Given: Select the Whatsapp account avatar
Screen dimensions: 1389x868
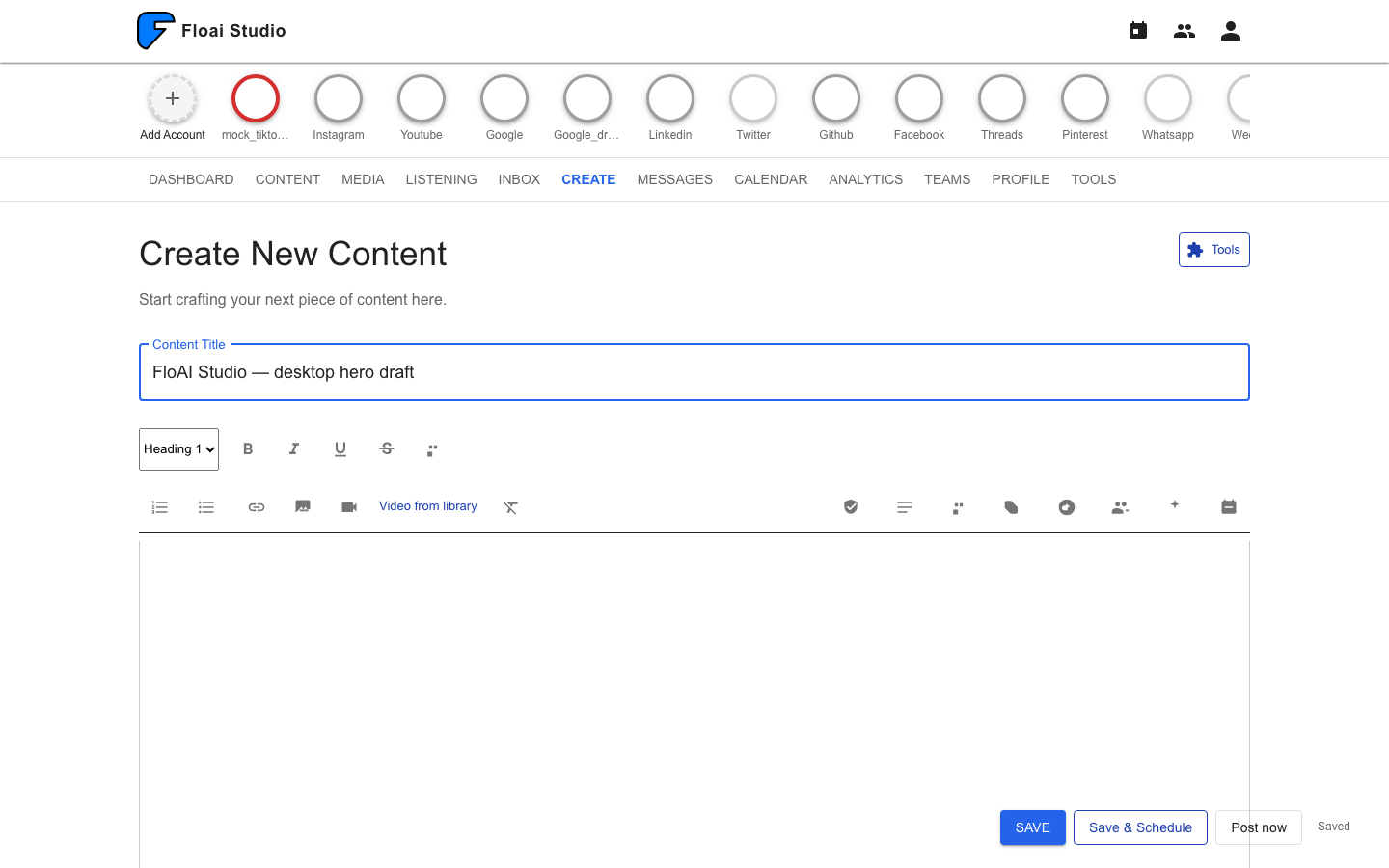Looking at the screenshot, I should pos(1168,98).
